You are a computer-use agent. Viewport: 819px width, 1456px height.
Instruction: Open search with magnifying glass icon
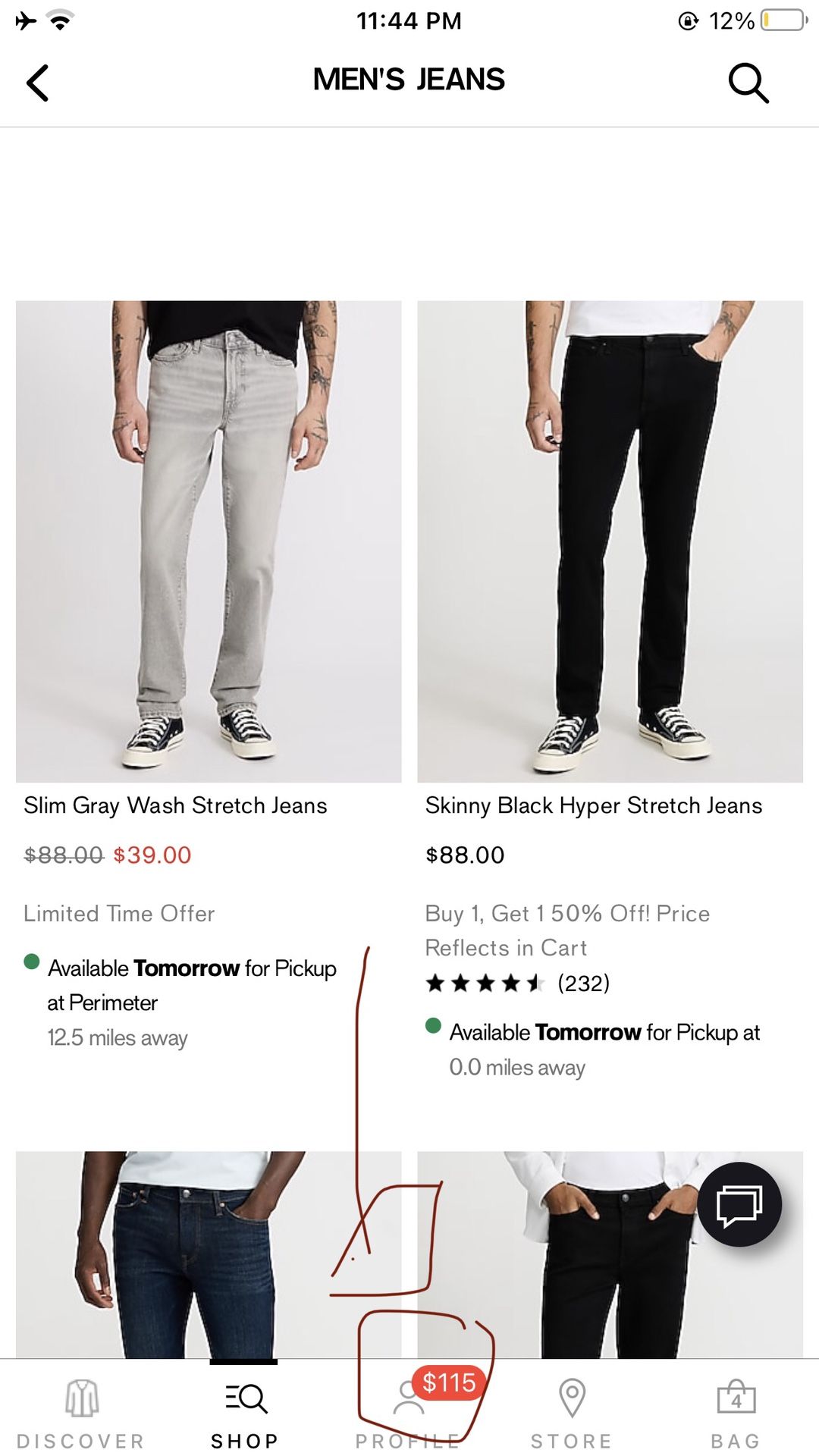[x=748, y=83]
